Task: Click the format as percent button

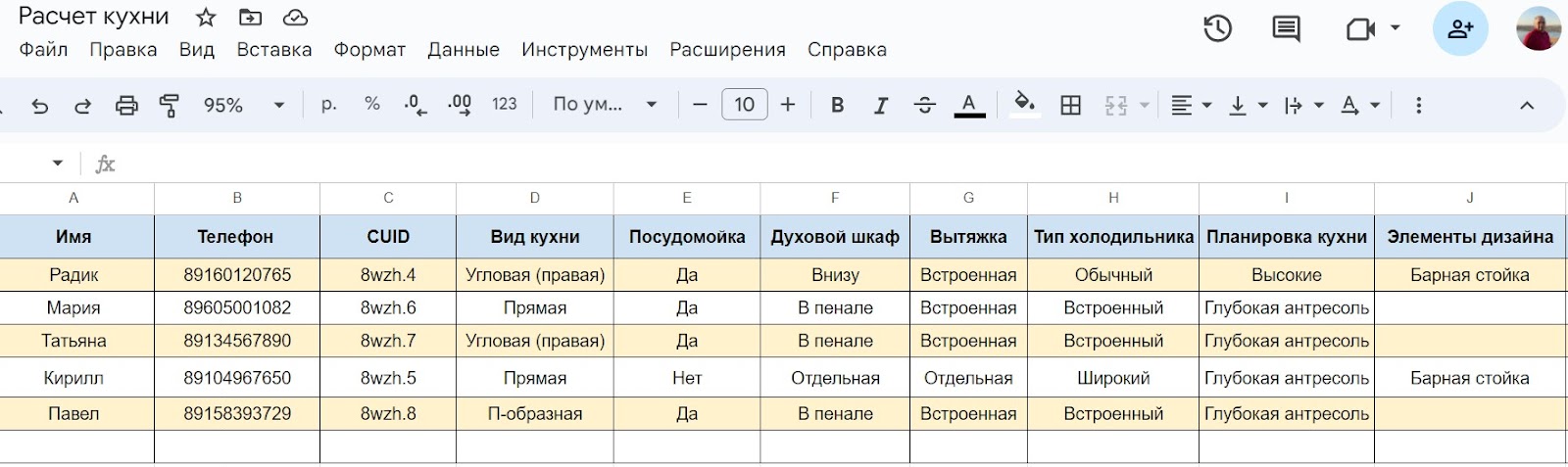Action: (371, 104)
